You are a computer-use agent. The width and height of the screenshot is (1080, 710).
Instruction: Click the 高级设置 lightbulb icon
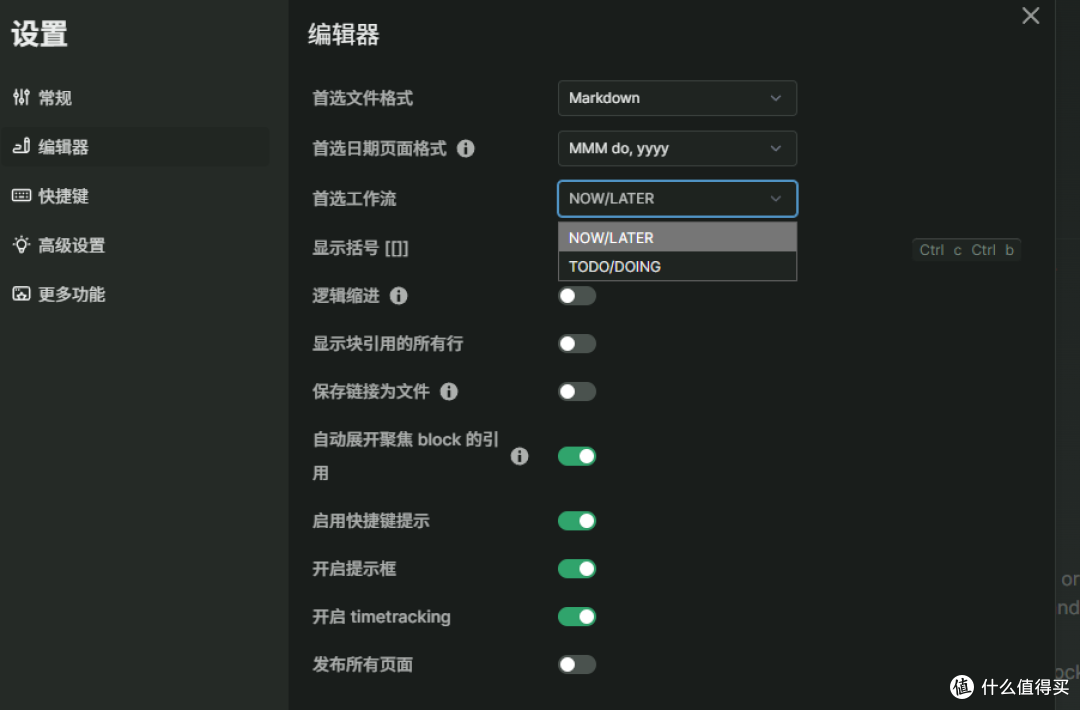click(21, 244)
